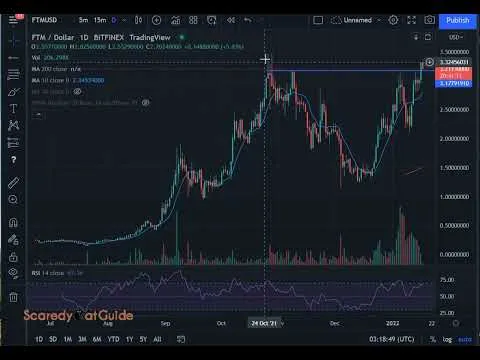Toggle lock all drawing tools

pyautogui.click(x=13, y=257)
